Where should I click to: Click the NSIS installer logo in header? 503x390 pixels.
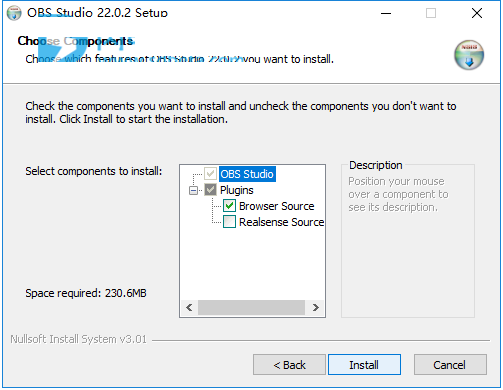tap(469, 55)
